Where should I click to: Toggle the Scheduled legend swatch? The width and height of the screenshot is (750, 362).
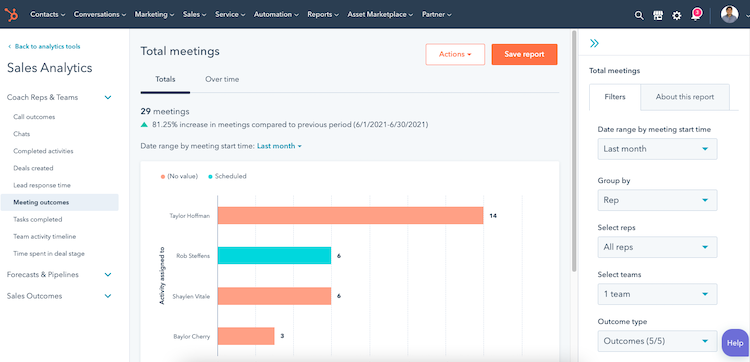(210, 176)
